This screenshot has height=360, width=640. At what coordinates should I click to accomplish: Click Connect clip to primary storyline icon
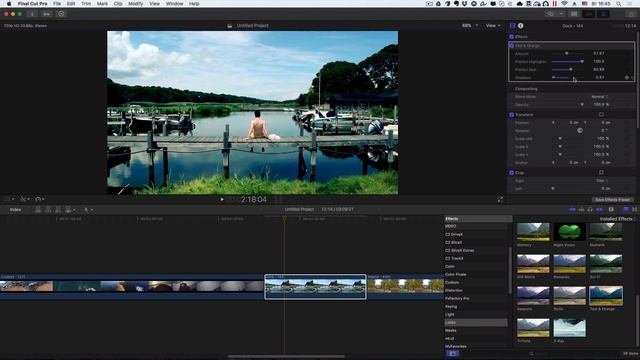38,210
